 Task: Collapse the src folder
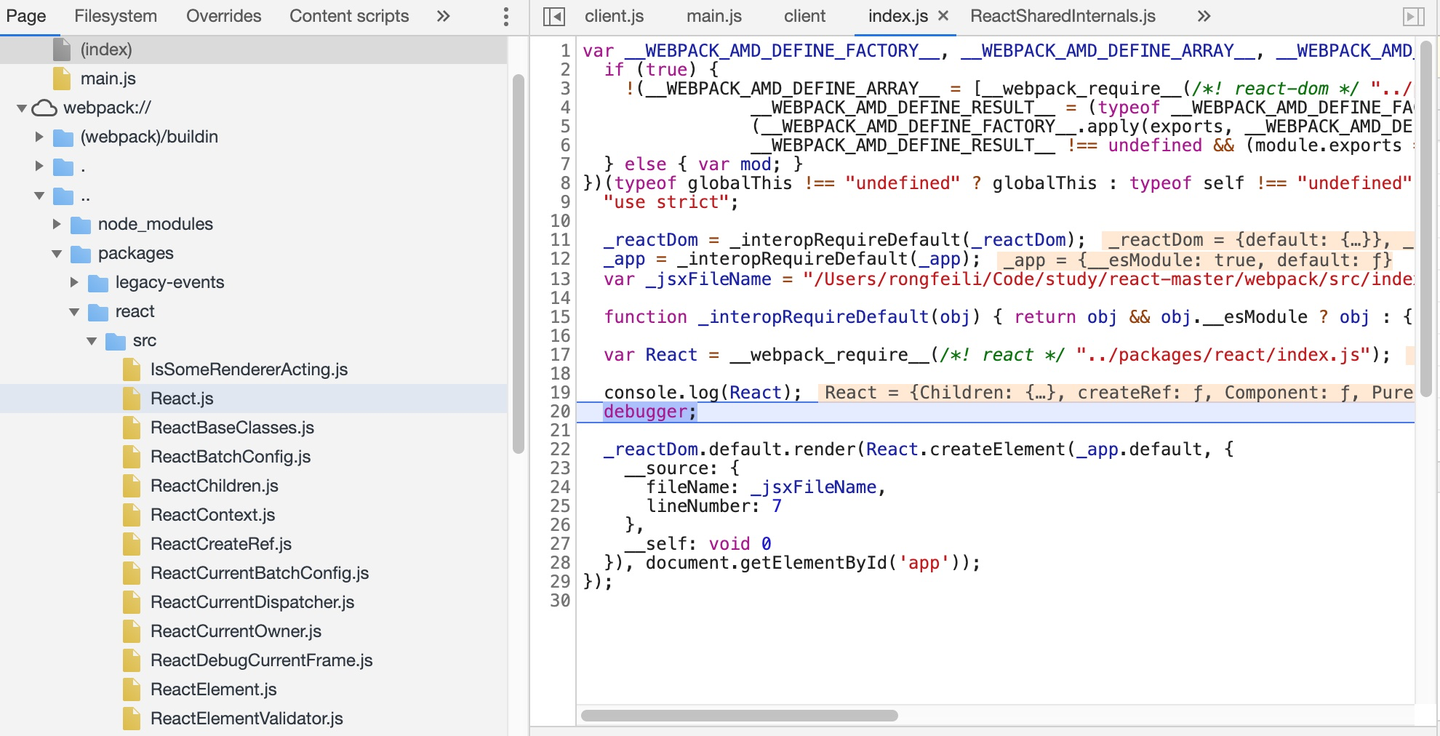[92, 340]
